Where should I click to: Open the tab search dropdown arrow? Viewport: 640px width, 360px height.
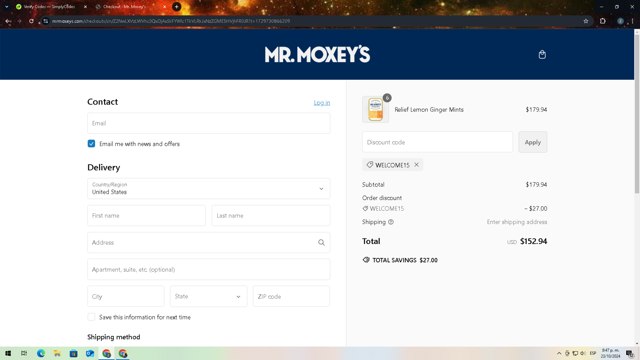(7, 7)
